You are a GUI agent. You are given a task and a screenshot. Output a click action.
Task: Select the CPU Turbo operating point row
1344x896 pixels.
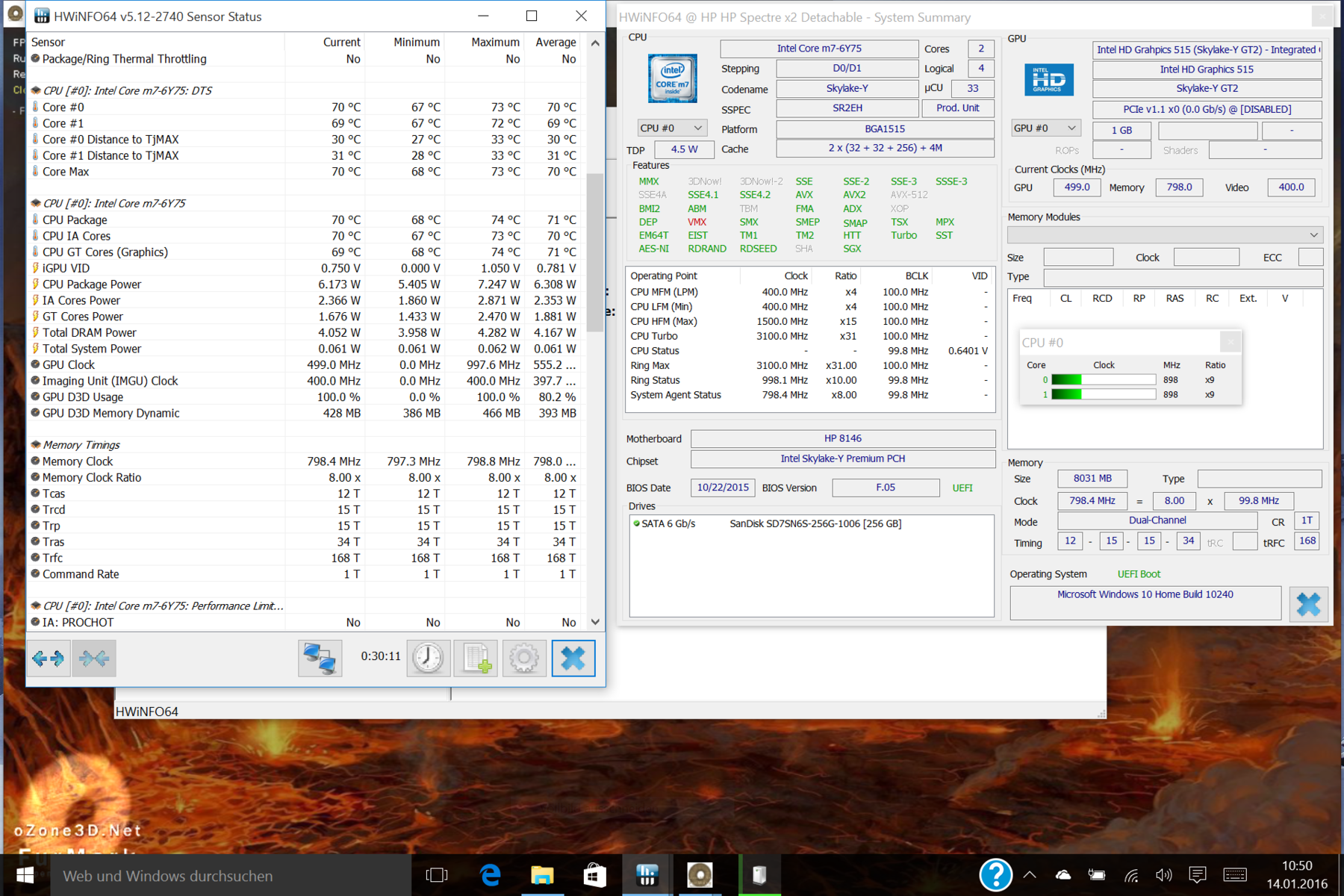tap(810, 336)
